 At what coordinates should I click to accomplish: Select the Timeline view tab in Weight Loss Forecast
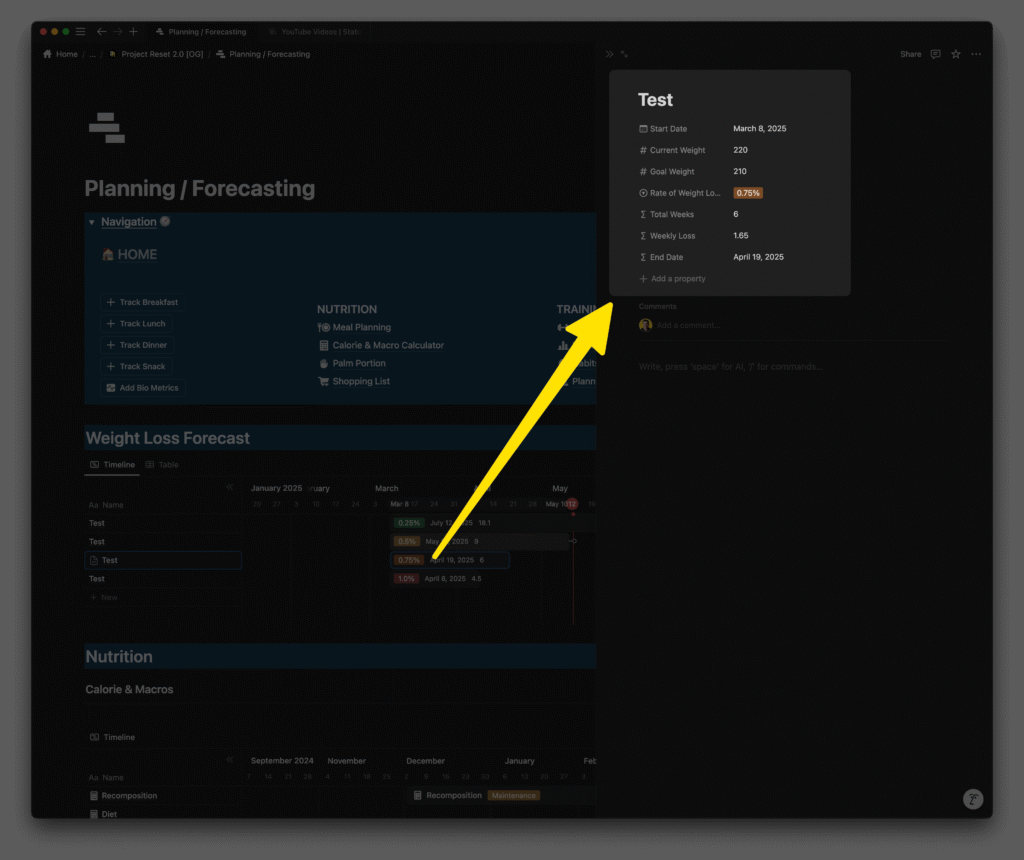coord(112,465)
